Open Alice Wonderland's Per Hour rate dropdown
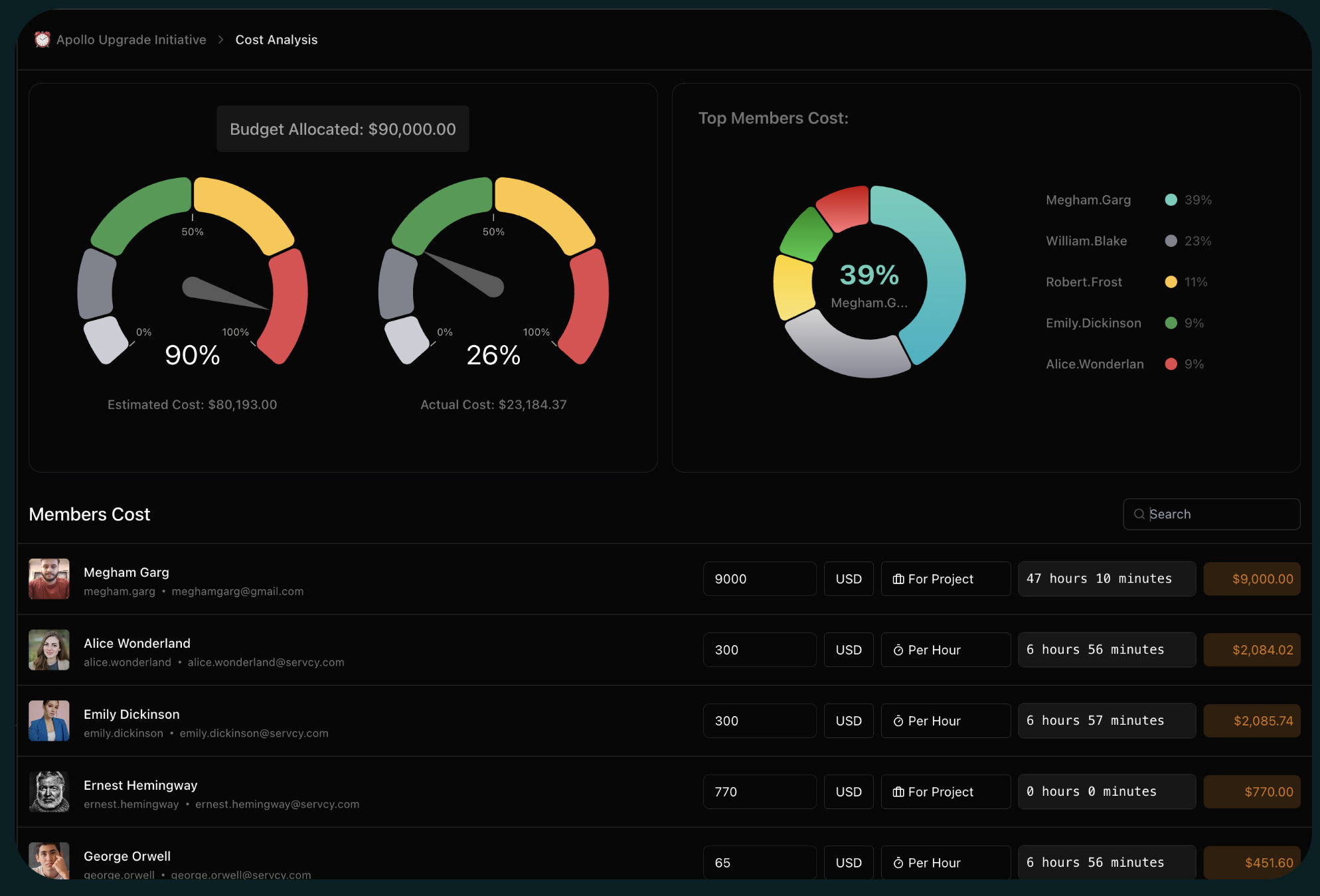 pos(945,650)
